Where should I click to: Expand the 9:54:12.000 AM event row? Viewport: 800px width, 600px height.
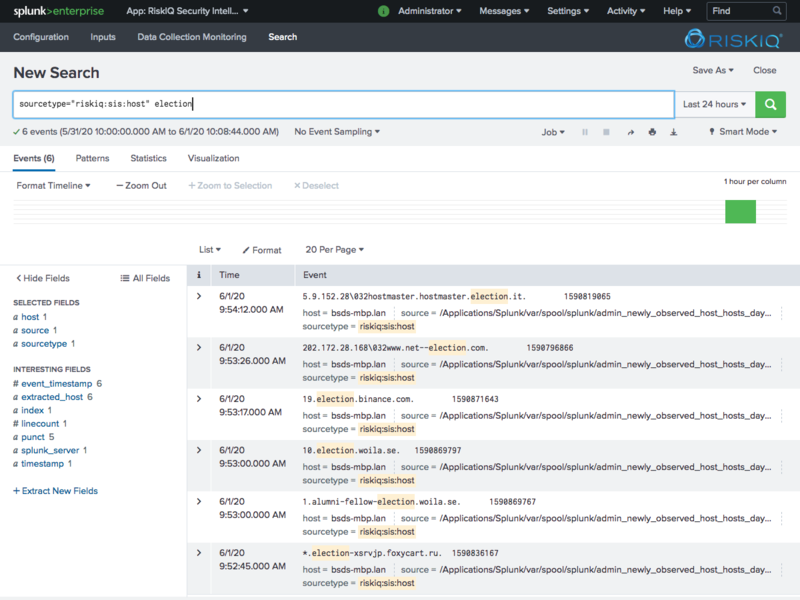coord(199,296)
